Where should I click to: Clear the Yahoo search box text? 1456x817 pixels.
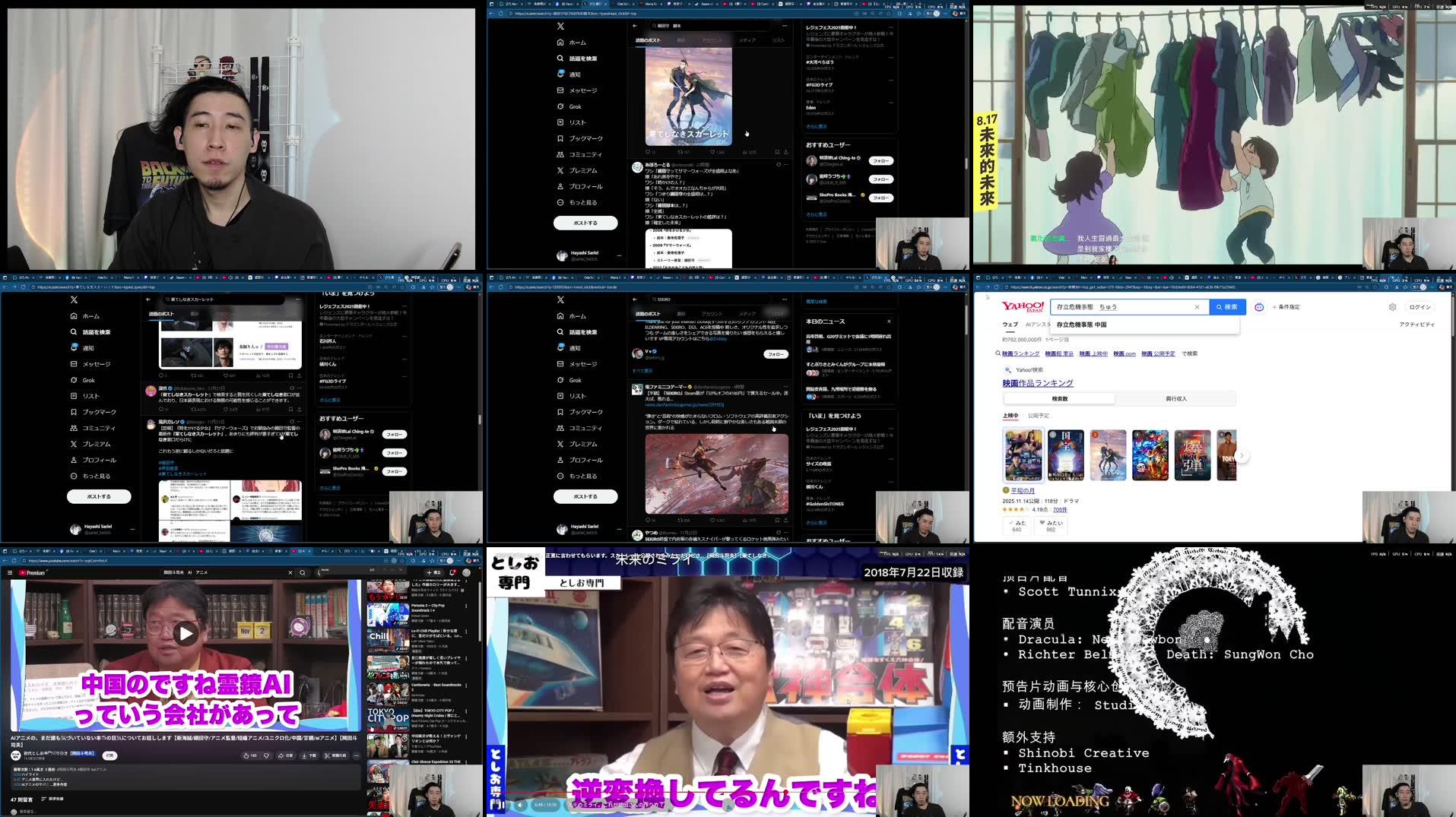tap(1197, 307)
